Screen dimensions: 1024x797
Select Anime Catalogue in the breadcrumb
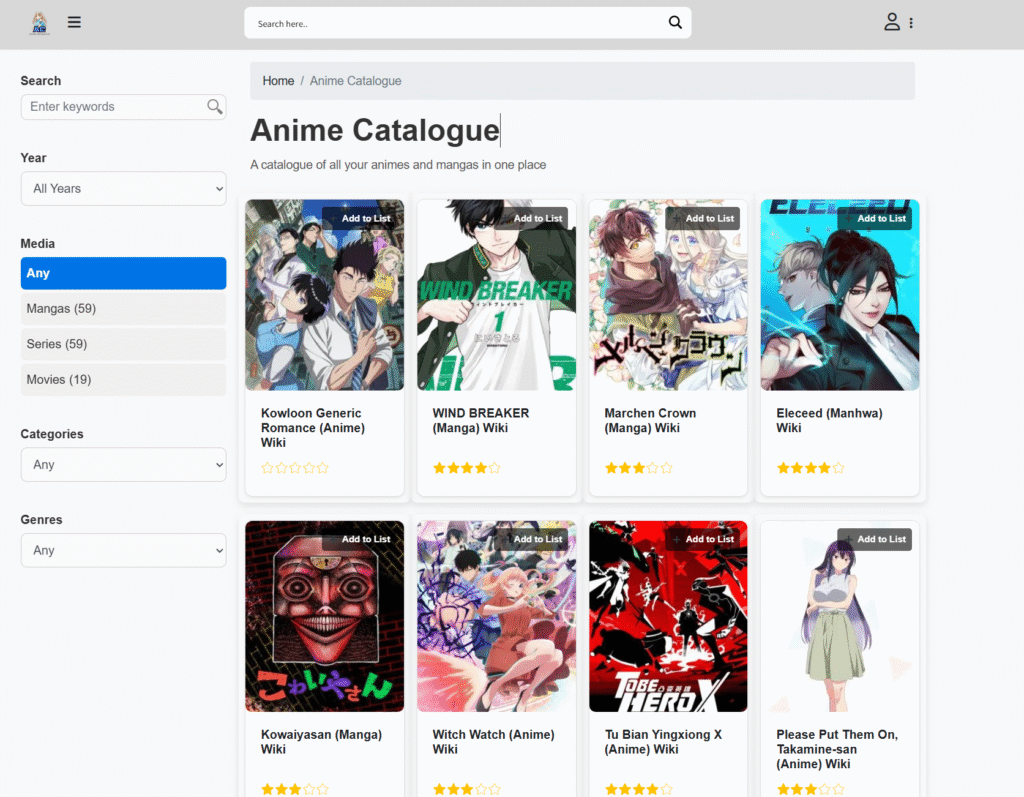(x=355, y=80)
